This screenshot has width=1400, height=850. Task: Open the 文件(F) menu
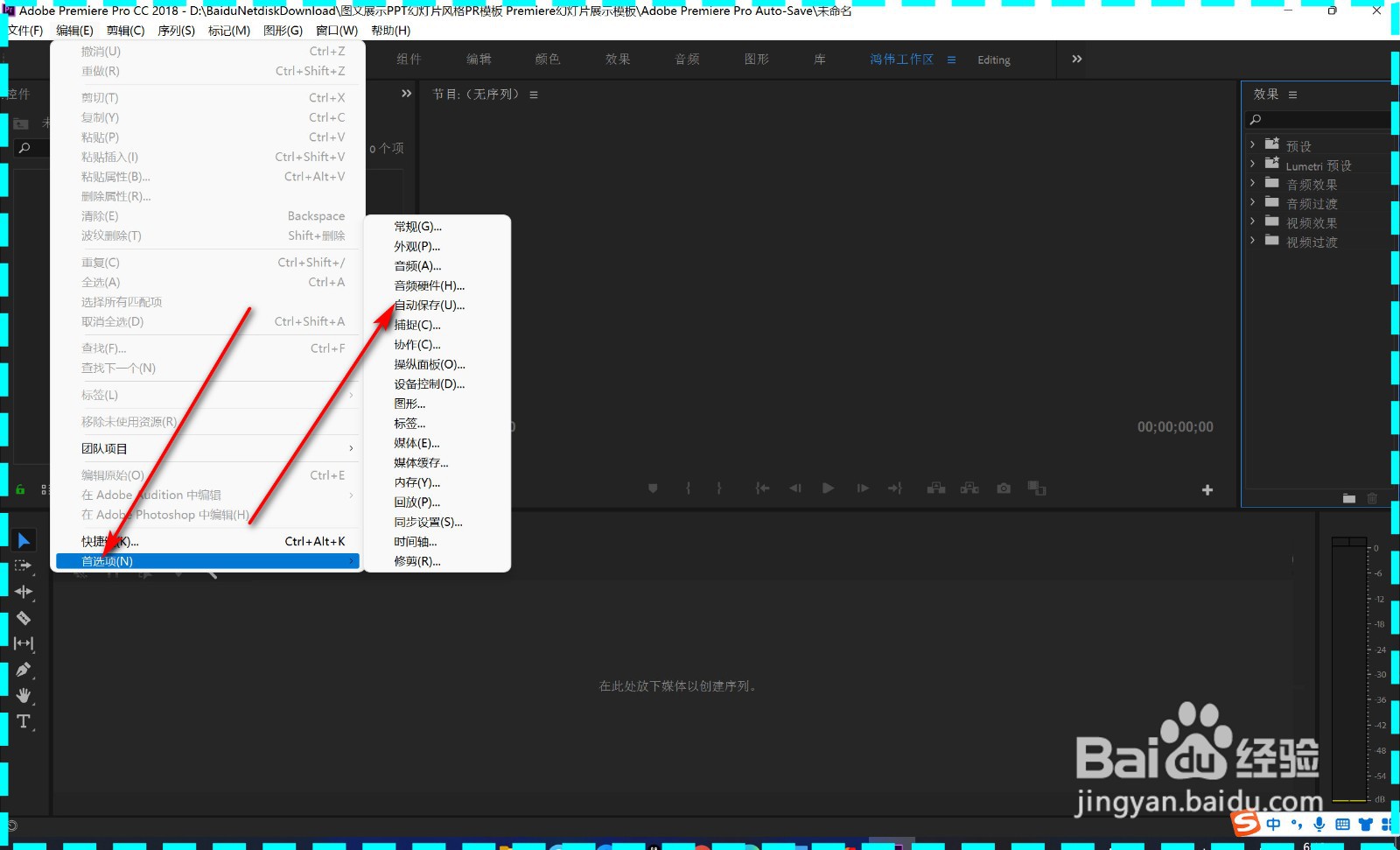point(25,31)
